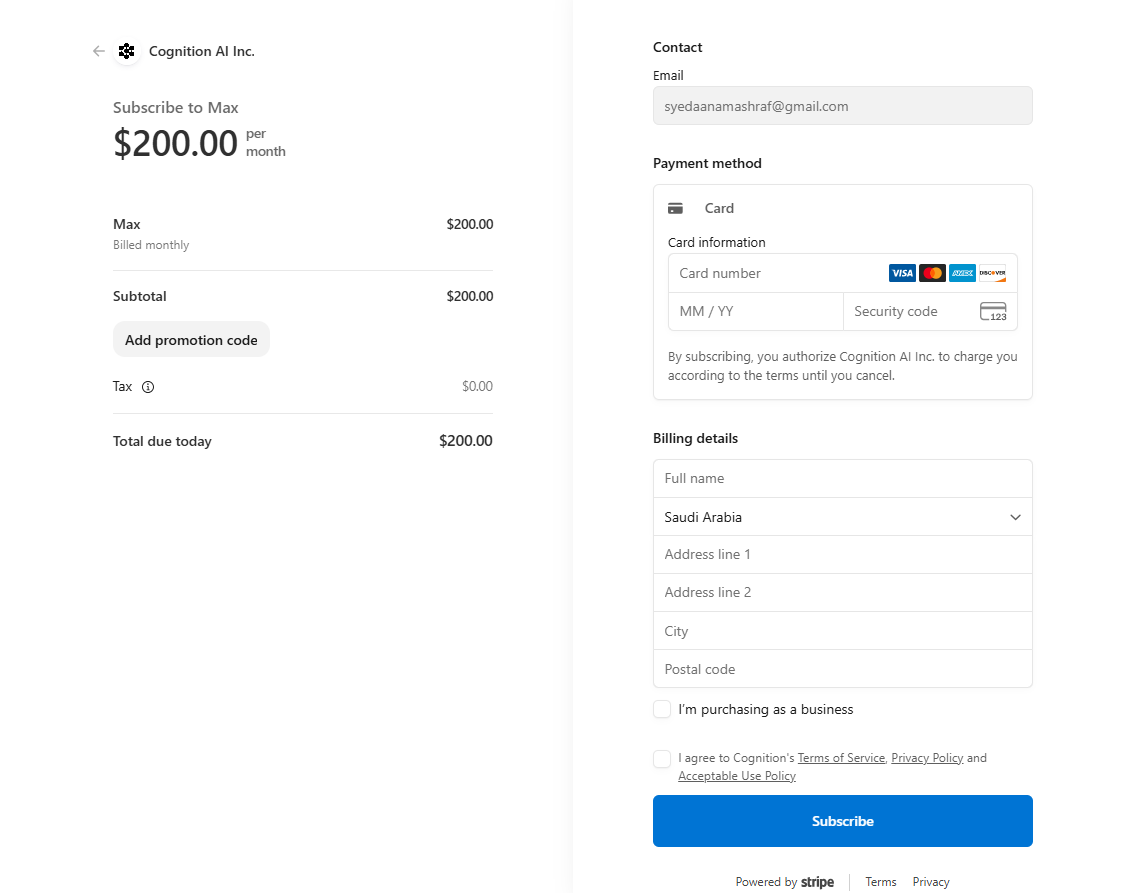Click the country dropdown chevron arrow
The height and width of the screenshot is (893, 1143).
click(1015, 518)
